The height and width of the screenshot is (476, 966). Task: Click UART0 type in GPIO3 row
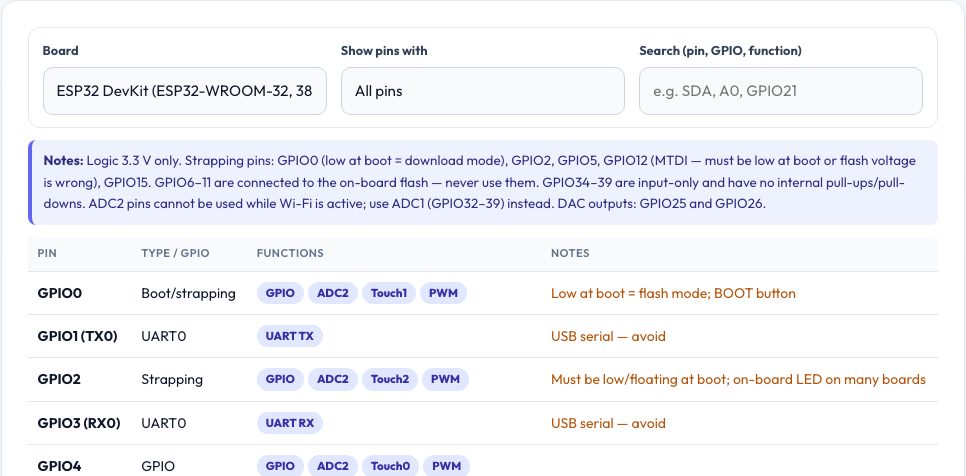tap(164, 423)
